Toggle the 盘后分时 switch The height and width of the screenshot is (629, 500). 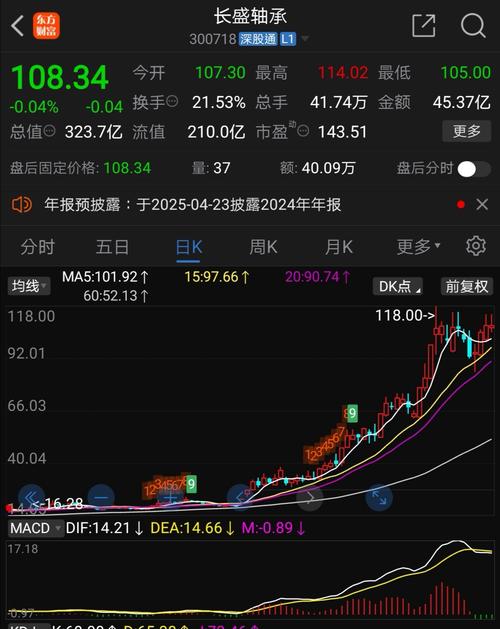[474, 169]
